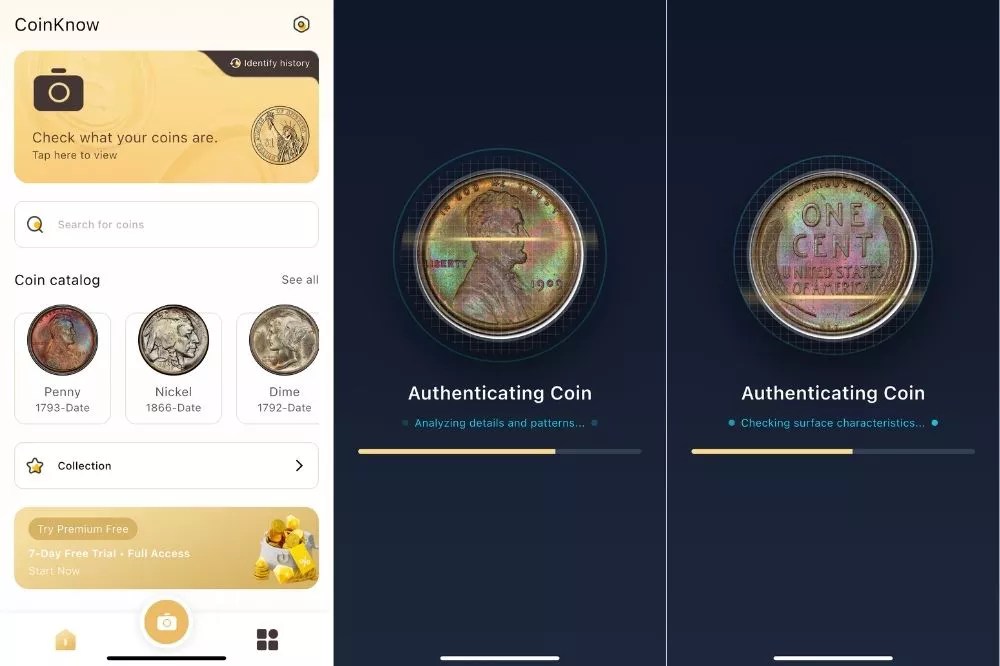Viewport: 1000px width, 666px height.
Task: Switch to the grid tools tab
Action: [267, 639]
